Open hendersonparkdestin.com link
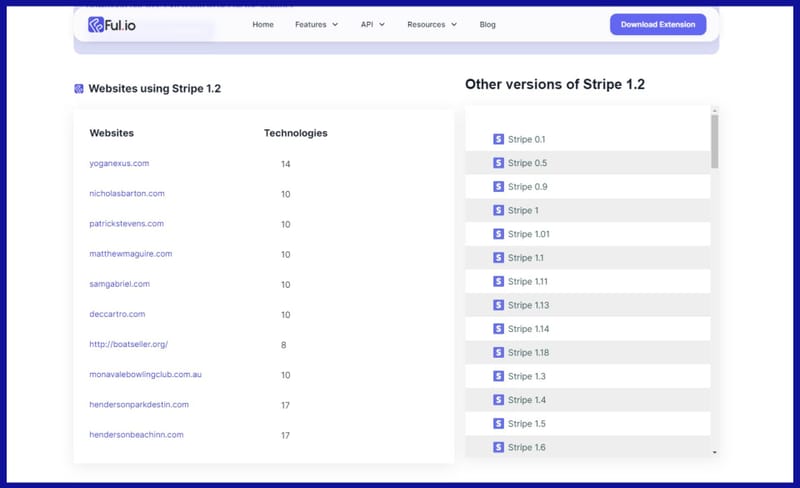The height and width of the screenshot is (488, 800). coord(139,404)
